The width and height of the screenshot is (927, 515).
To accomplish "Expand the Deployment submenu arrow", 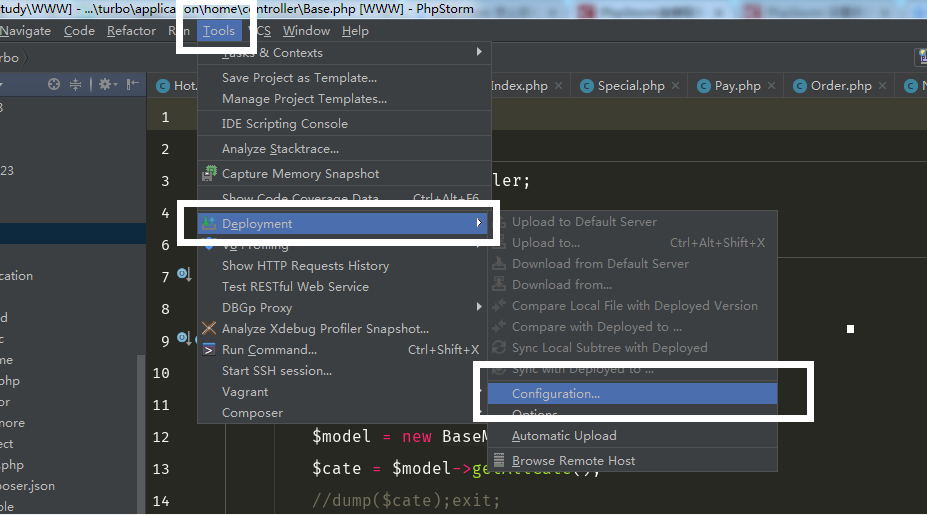I will click(x=479, y=223).
